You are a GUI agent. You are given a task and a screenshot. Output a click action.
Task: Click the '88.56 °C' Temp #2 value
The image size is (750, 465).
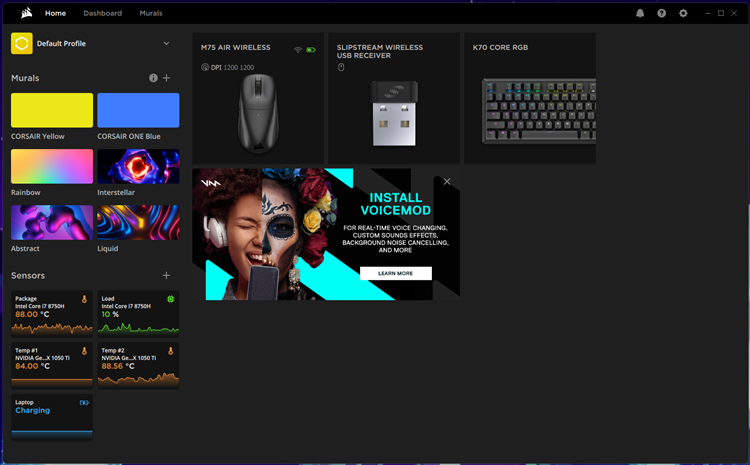tap(118, 366)
